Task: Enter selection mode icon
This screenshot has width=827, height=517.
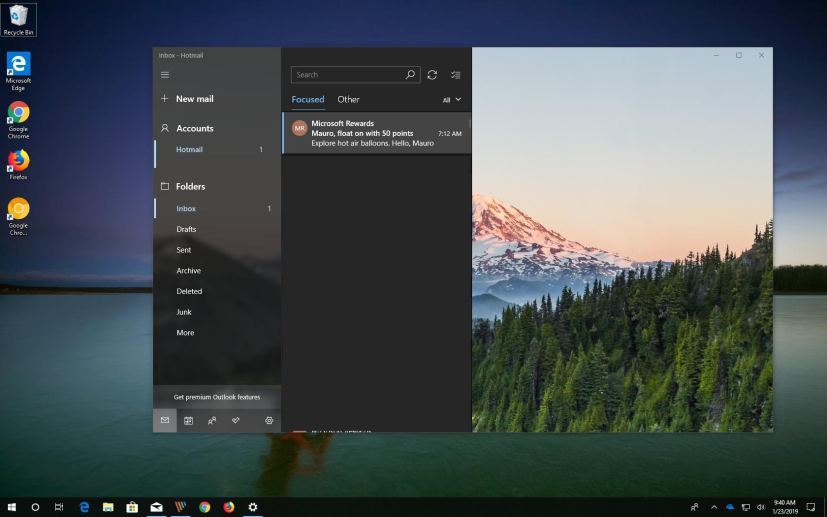Action: pos(456,75)
